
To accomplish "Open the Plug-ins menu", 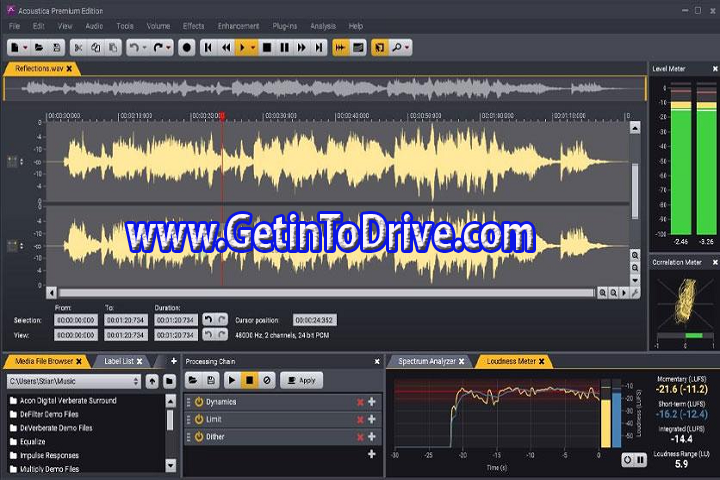I will coord(285,26).
